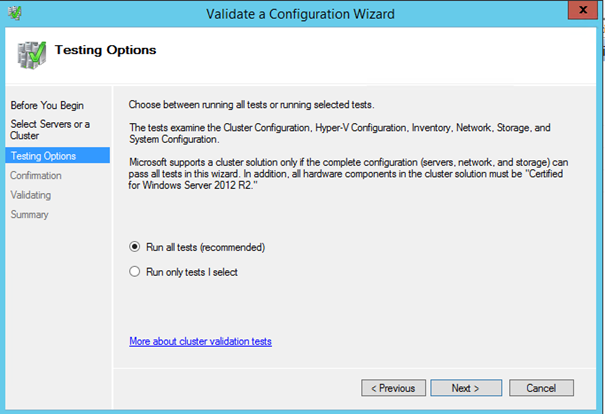Jump to the Confirmation step
Image resolution: width=605 pixels, height=414 pixels.
(36, 175)
